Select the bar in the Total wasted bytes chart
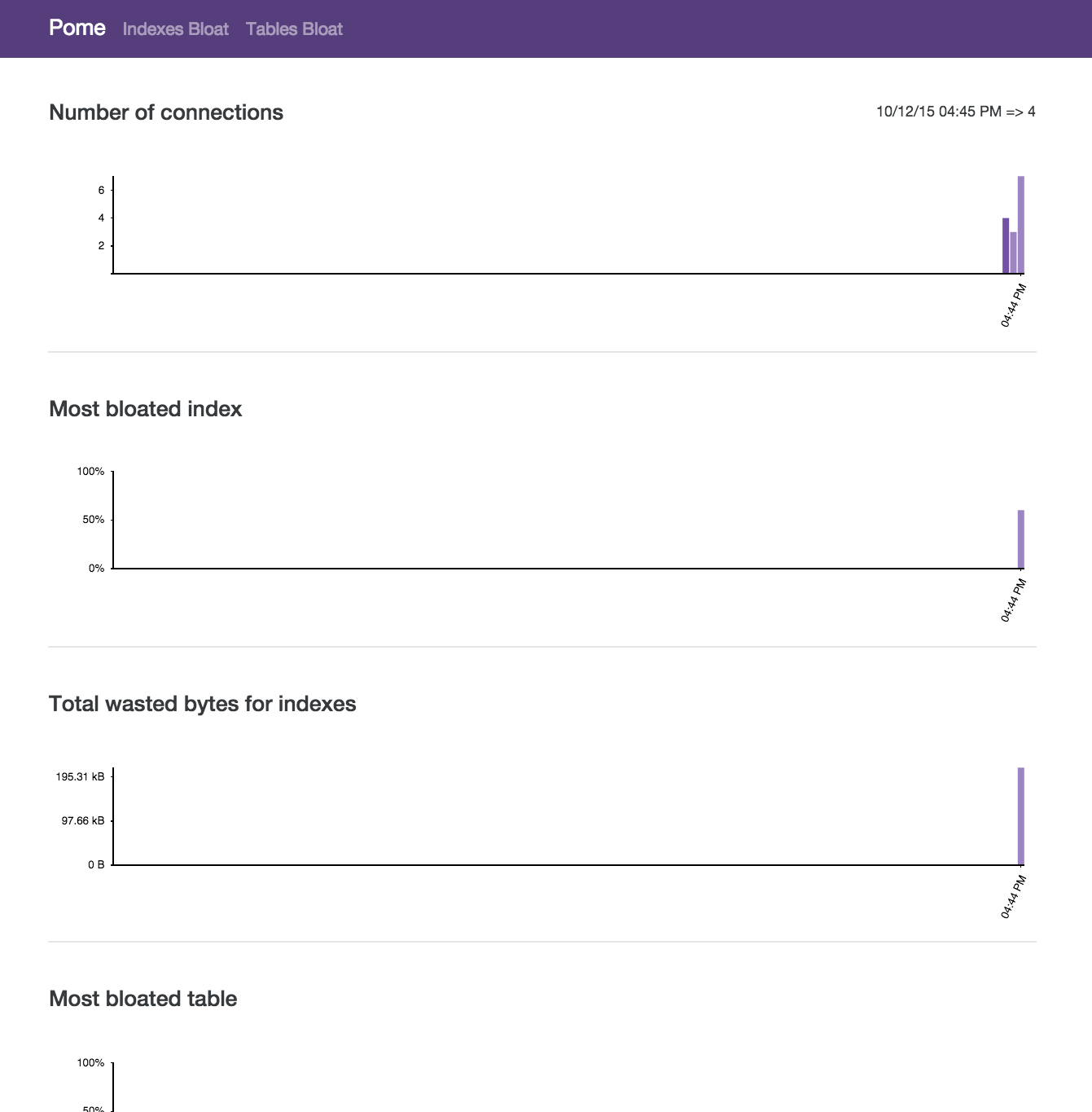 click(x=1021, y=815)
